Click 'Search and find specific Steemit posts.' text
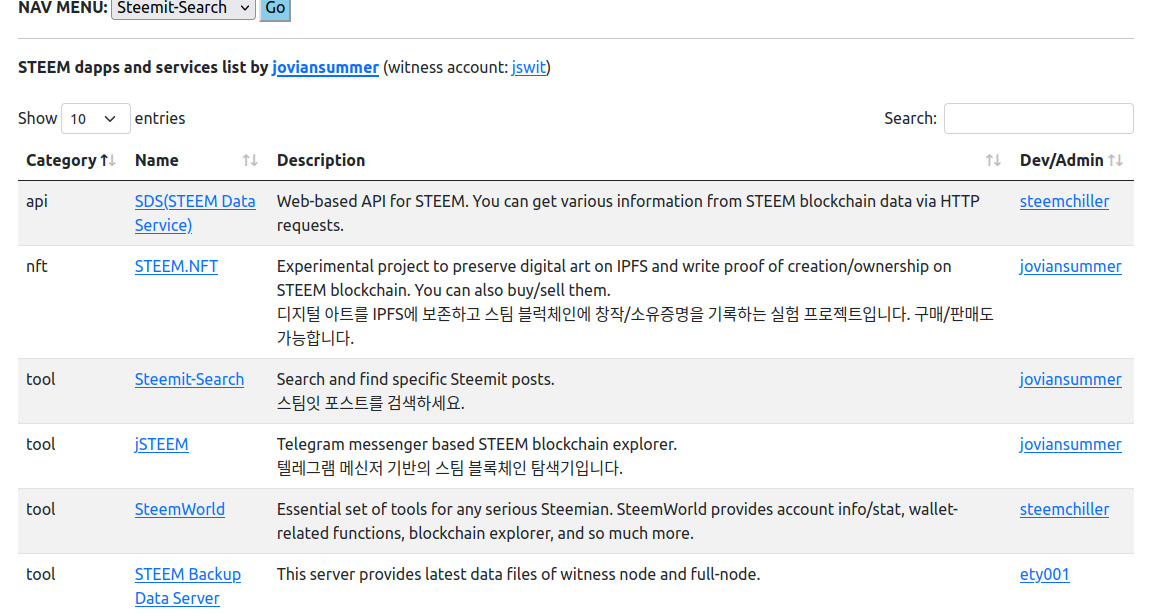 click(415, 379)
